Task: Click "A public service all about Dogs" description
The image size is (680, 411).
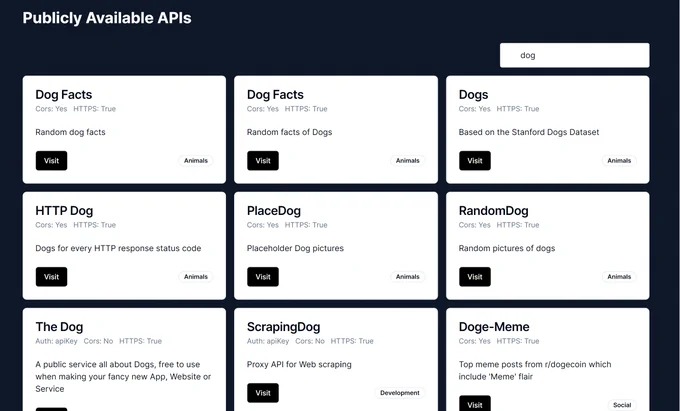Action: (123, 376)
